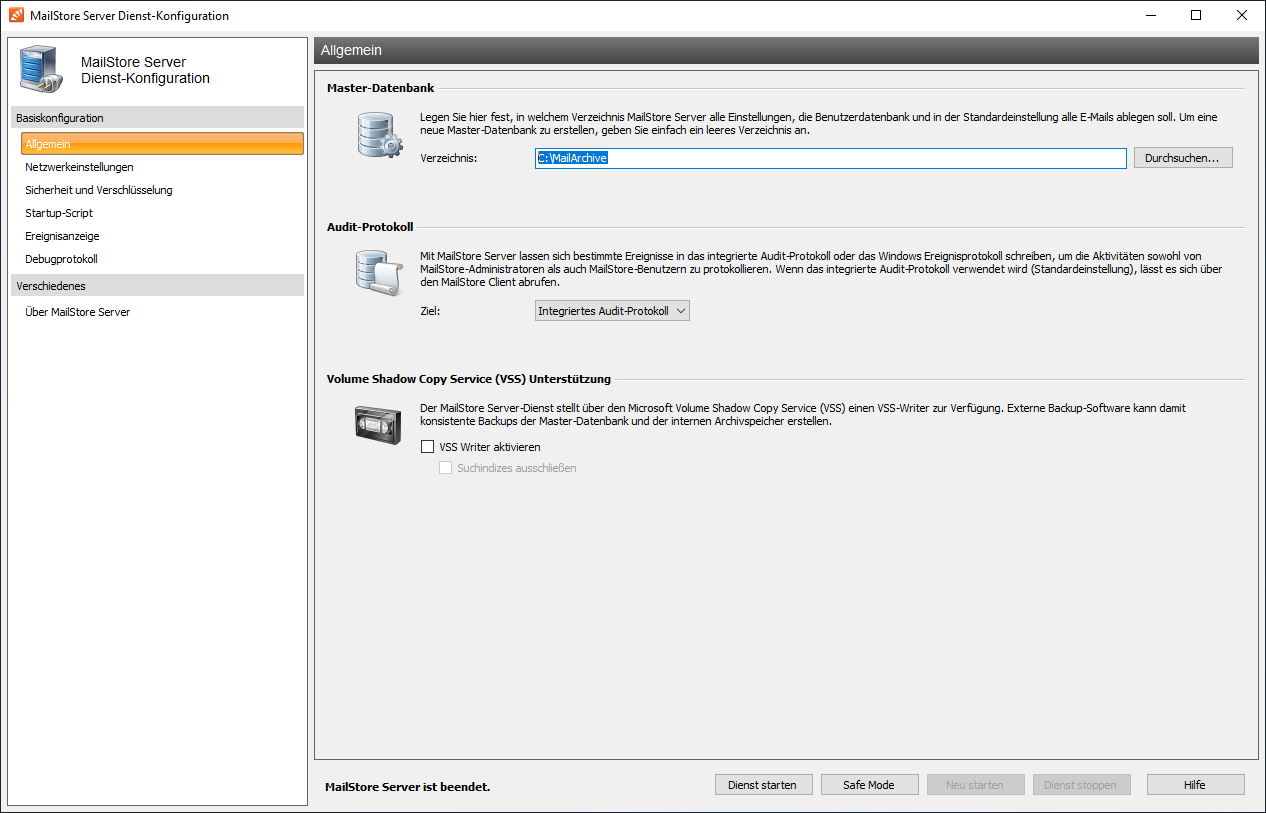Click the Dienst stoppen button

pos(1081,785)
